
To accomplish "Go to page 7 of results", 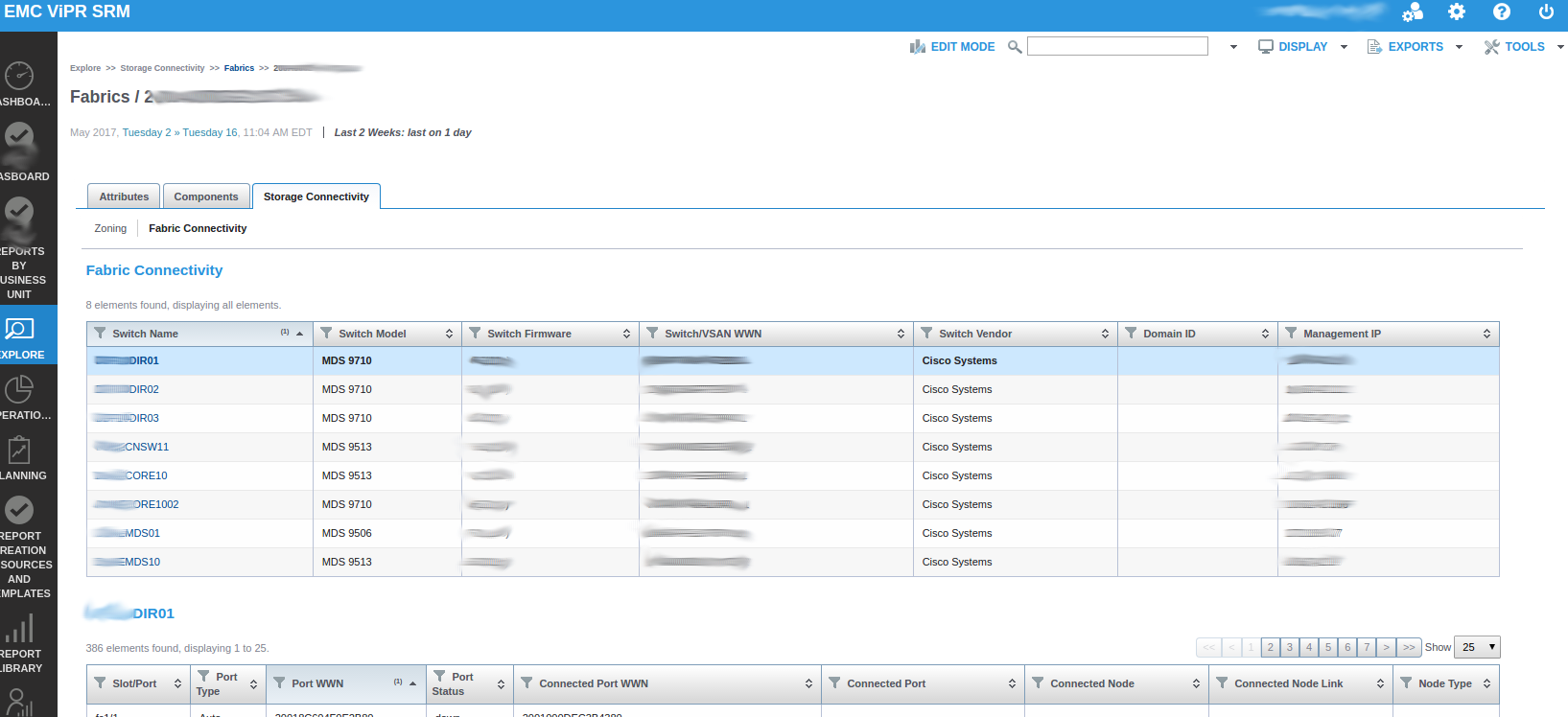I will tap(1368, 647).
